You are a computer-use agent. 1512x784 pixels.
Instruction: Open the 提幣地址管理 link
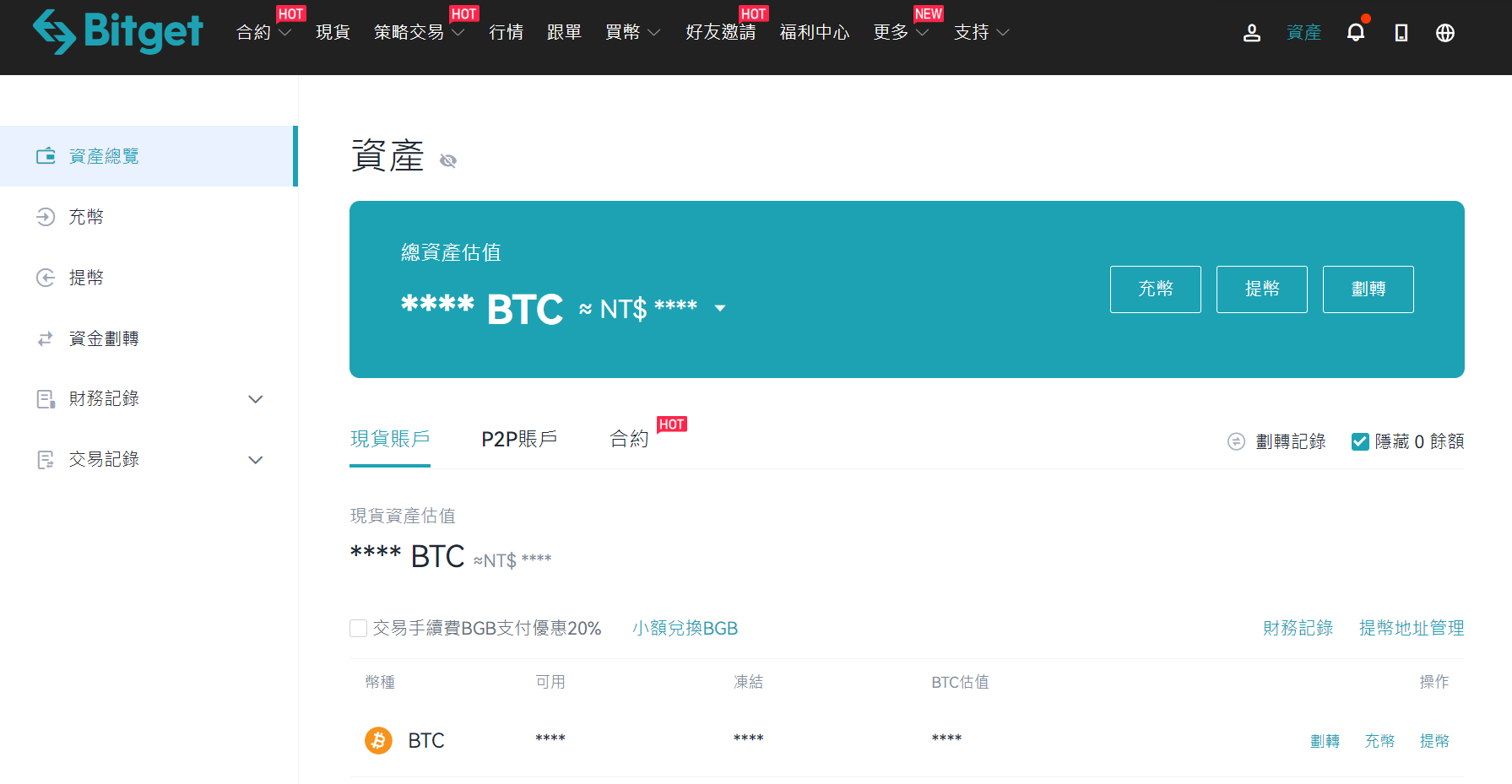pos(1412,628)
